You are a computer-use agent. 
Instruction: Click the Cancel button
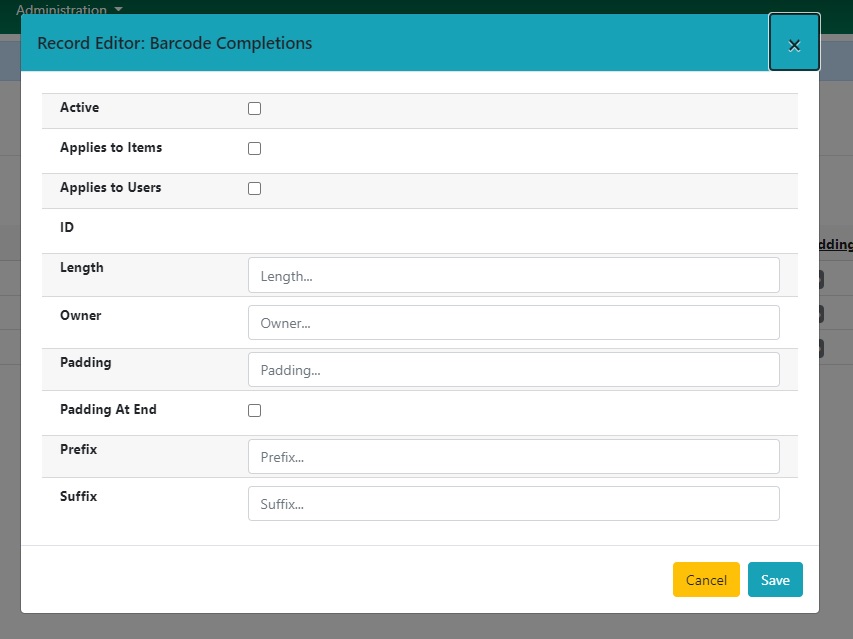706,579
